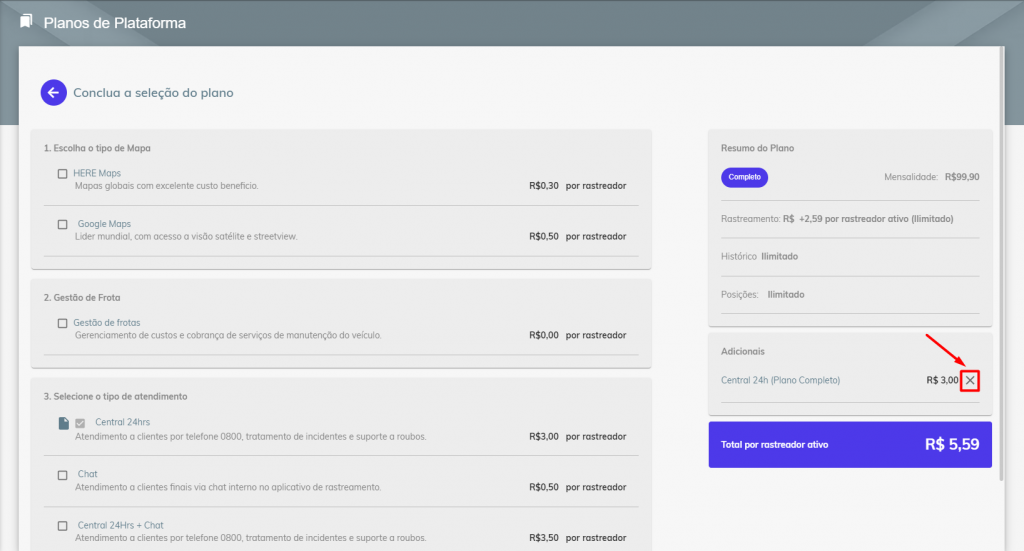This screenshot has width=1024, height=551.
Task: Uncheck the Central 24hrs checkbox
Action: (x=80, y=423)
